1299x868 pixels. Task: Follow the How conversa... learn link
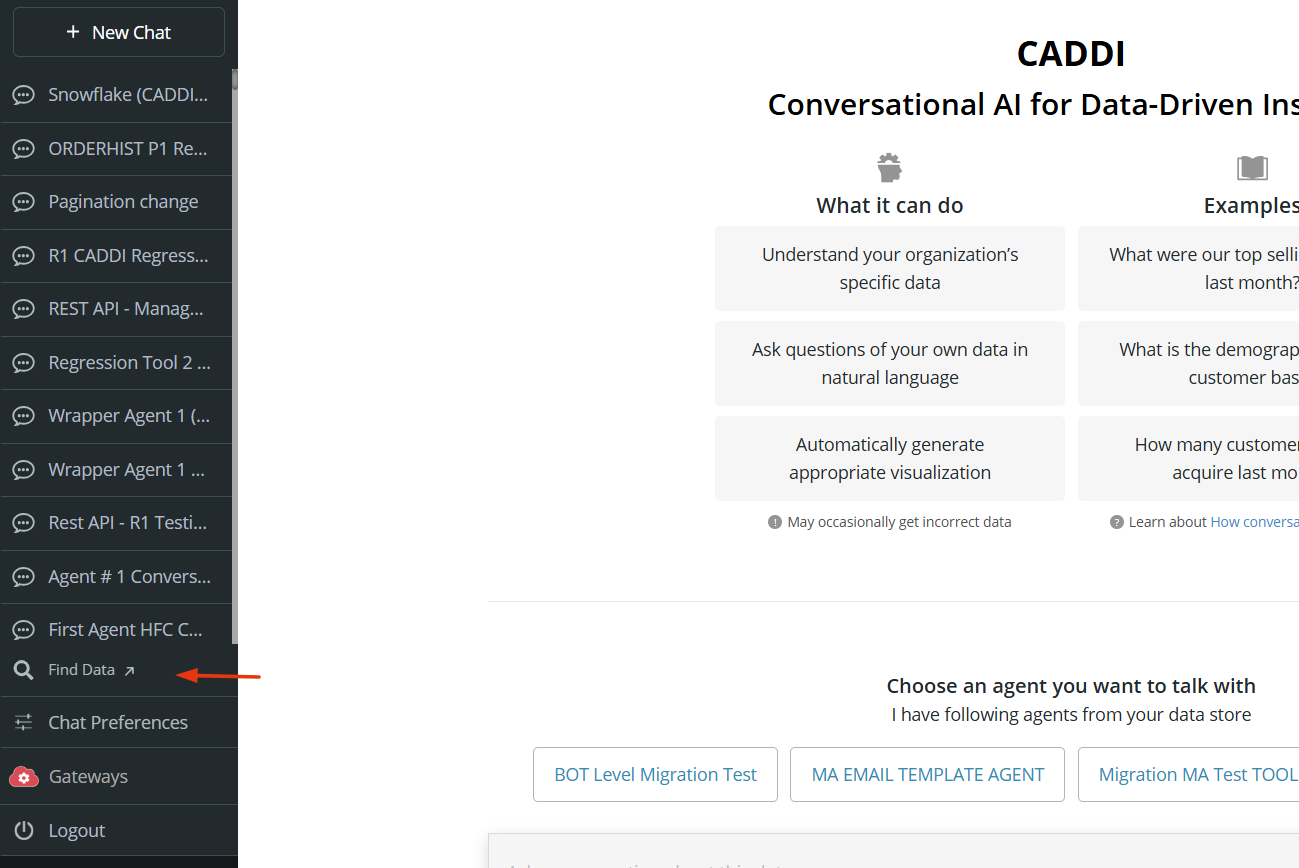coord(1254,522)
